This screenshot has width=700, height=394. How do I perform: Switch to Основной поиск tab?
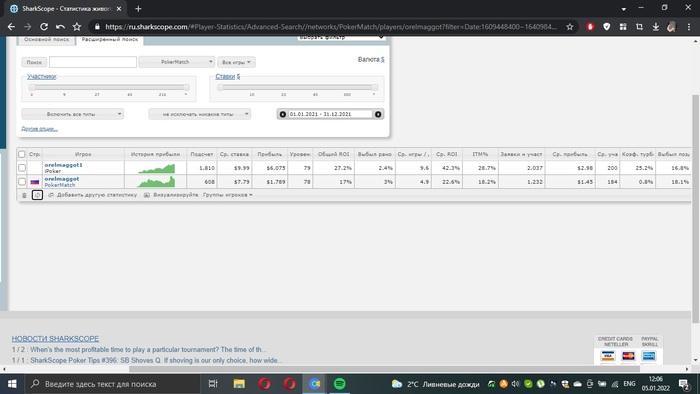(46, 40)
